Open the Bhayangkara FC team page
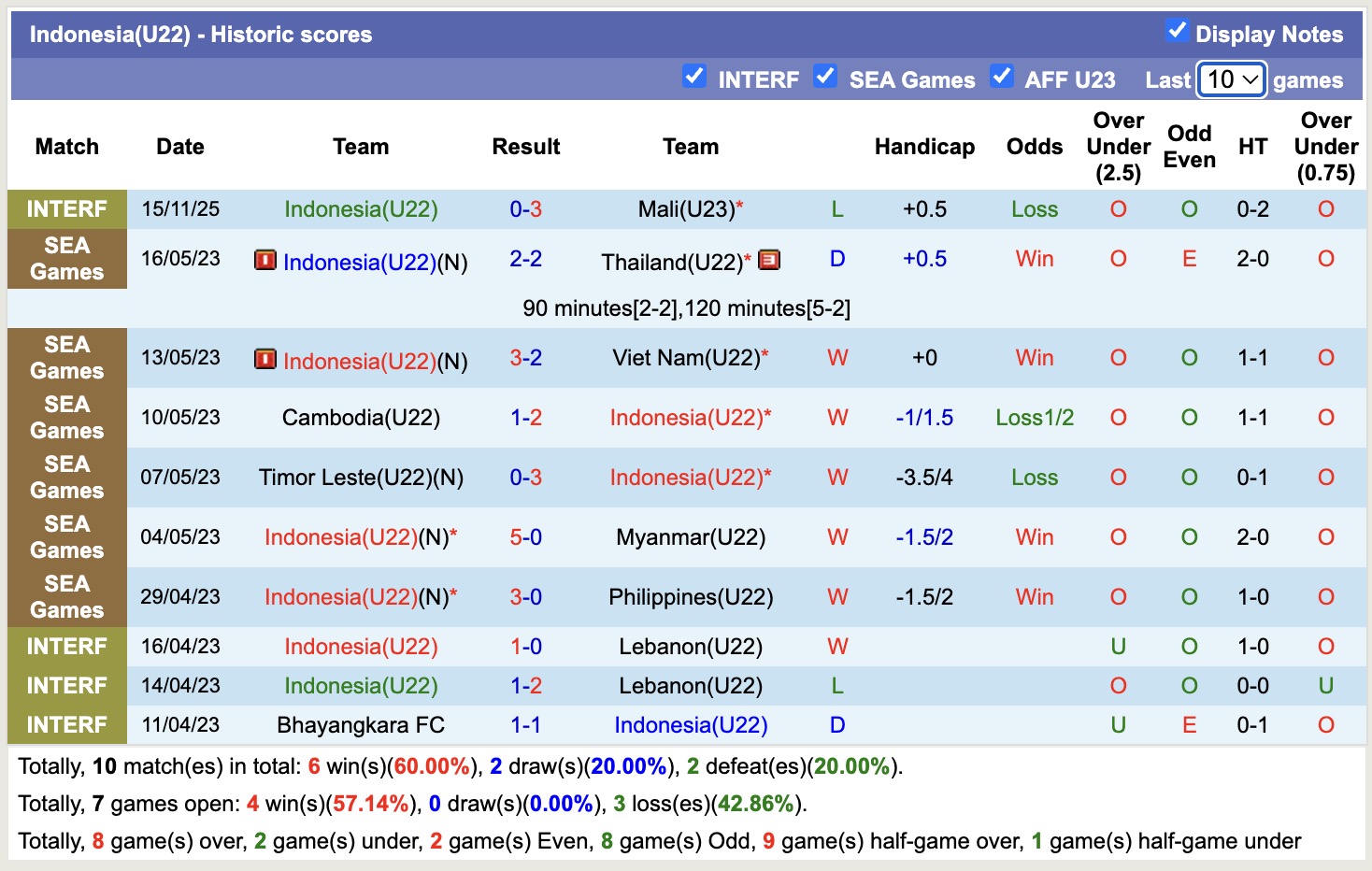Viewport: 1372px width, 871px height. click(361, 725)
